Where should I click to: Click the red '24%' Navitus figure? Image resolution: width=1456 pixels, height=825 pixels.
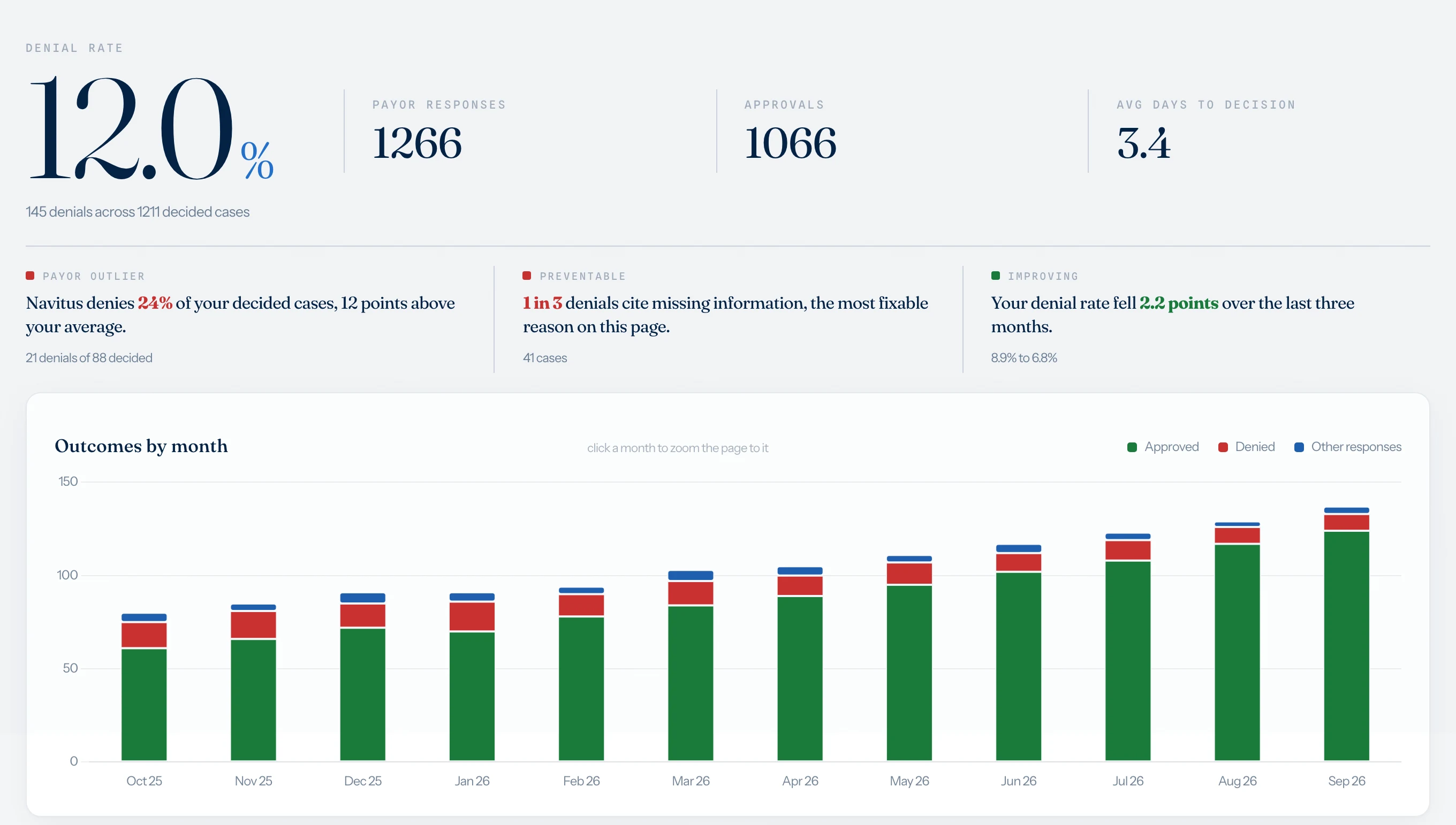(x=155, y=303)
